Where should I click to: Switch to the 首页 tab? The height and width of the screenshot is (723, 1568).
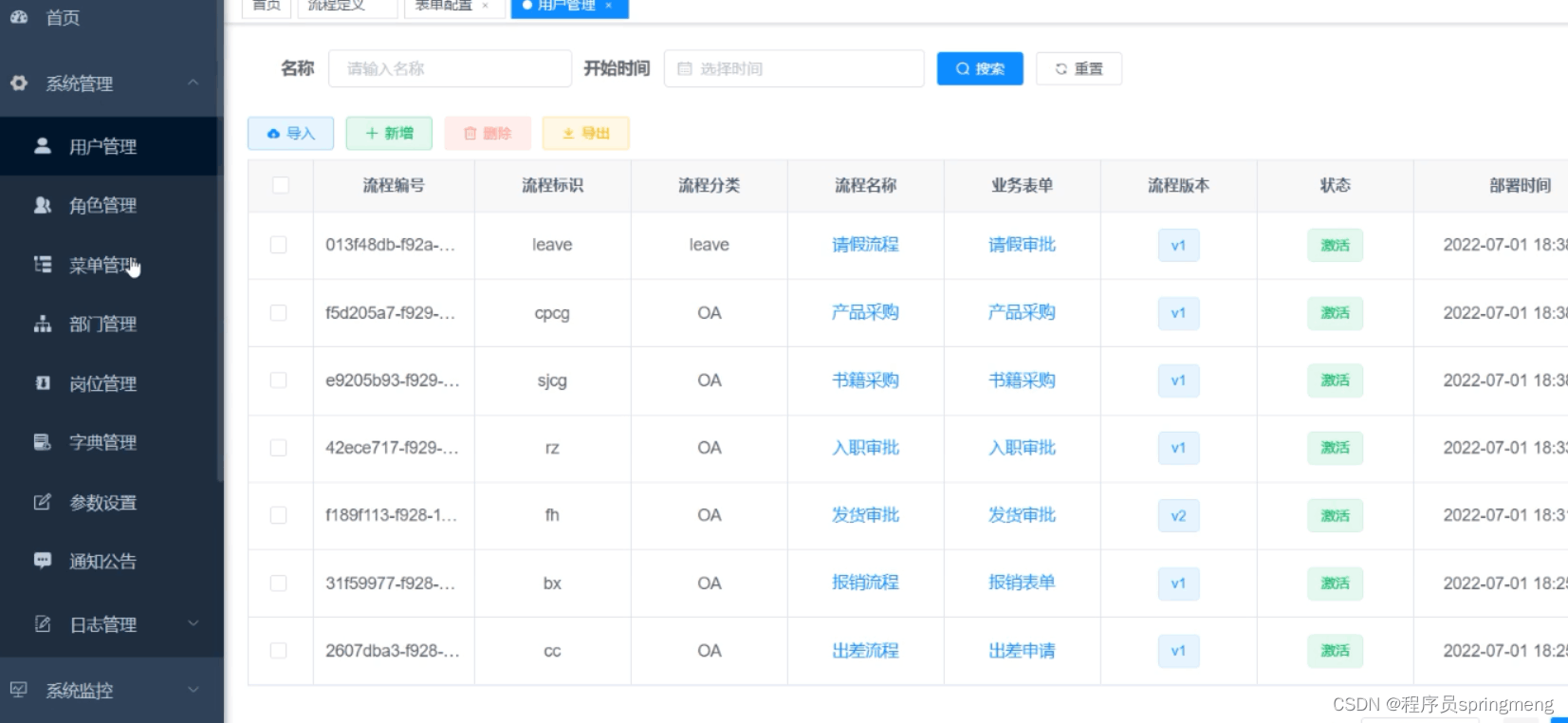267,7
